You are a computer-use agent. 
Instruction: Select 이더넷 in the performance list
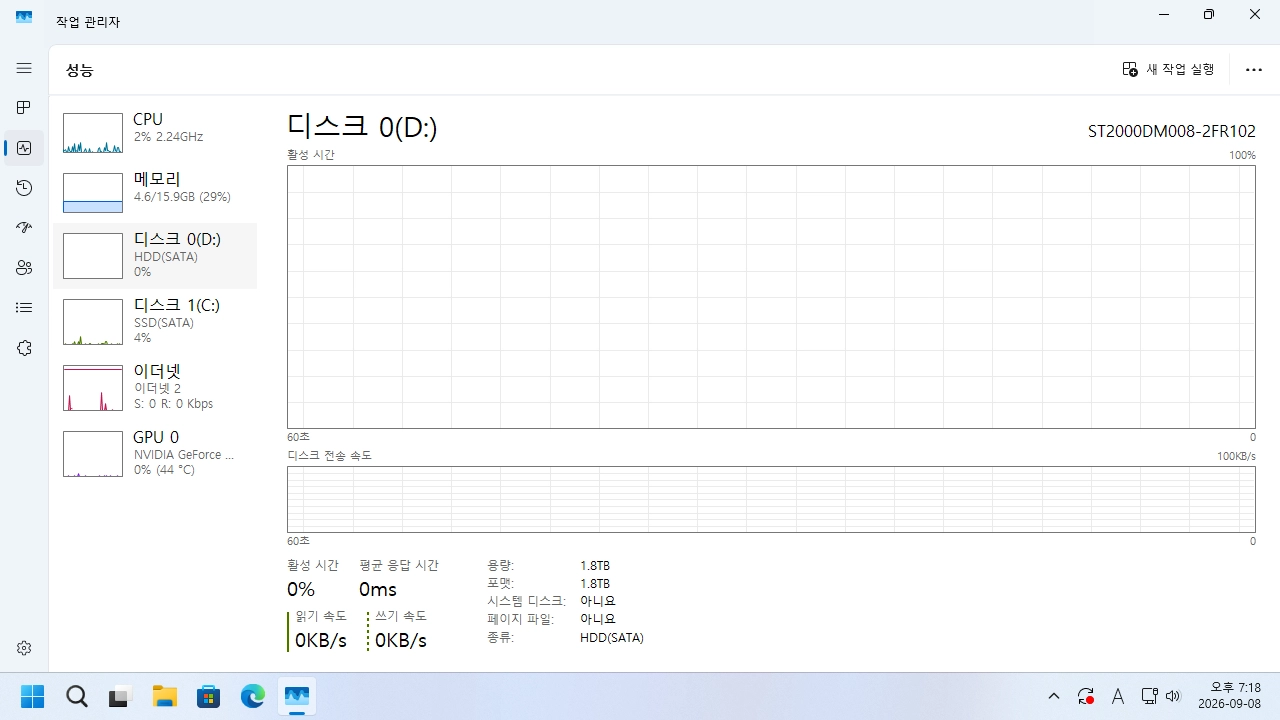[x=155, y=387]
